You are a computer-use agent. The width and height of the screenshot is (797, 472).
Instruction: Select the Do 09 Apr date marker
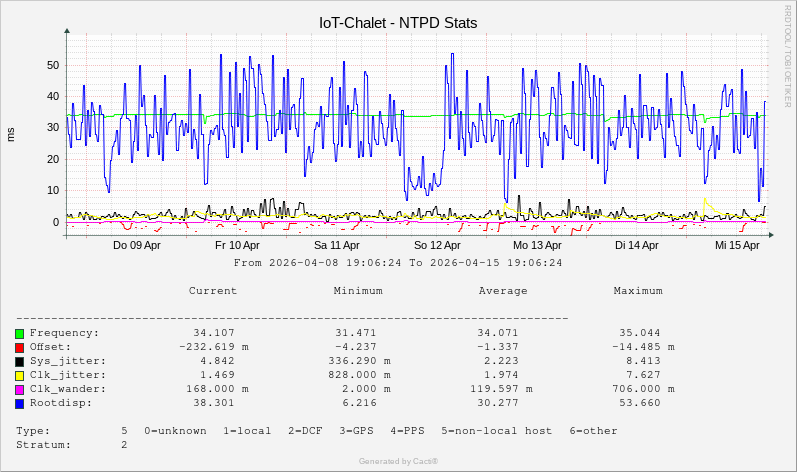tap(137, 245)
